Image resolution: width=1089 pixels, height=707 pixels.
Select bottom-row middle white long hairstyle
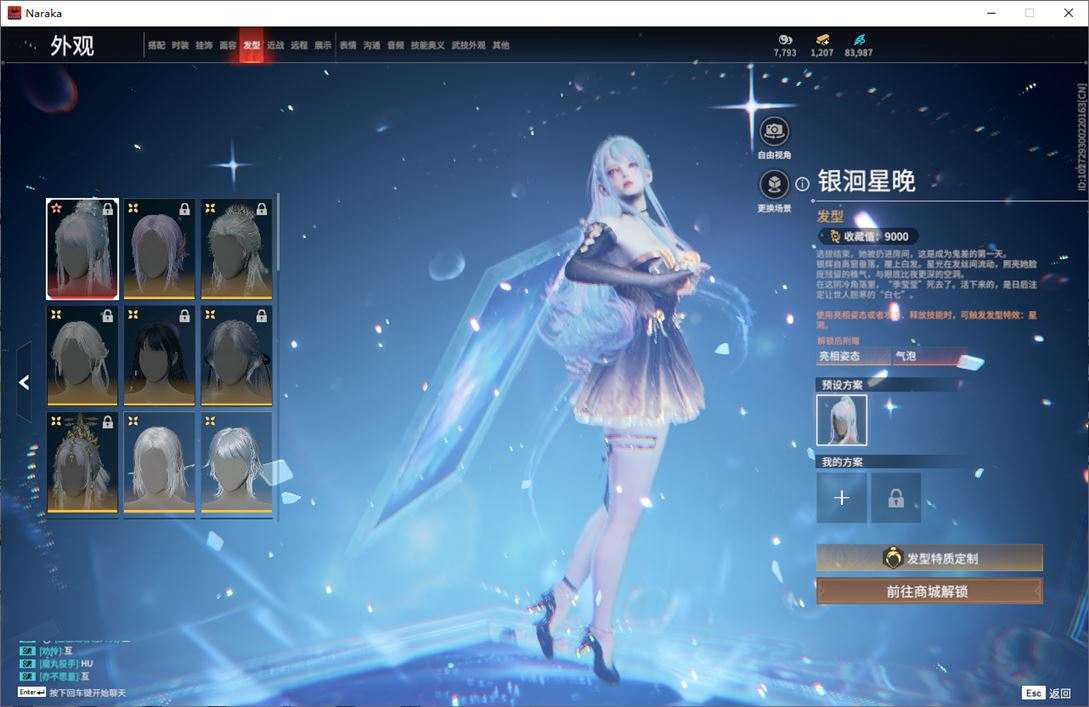(x=159, y=463)
